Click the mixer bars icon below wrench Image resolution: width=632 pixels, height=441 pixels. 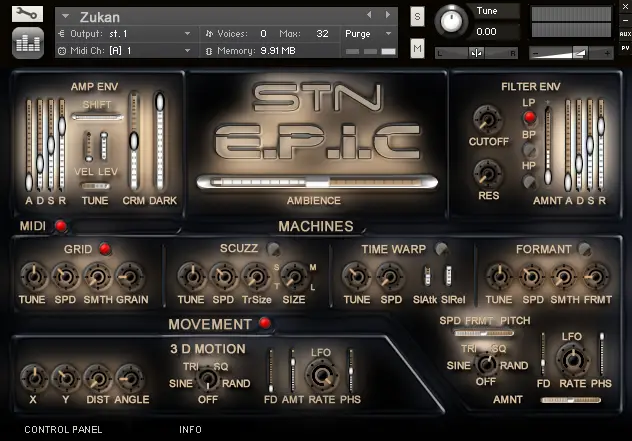27,43
